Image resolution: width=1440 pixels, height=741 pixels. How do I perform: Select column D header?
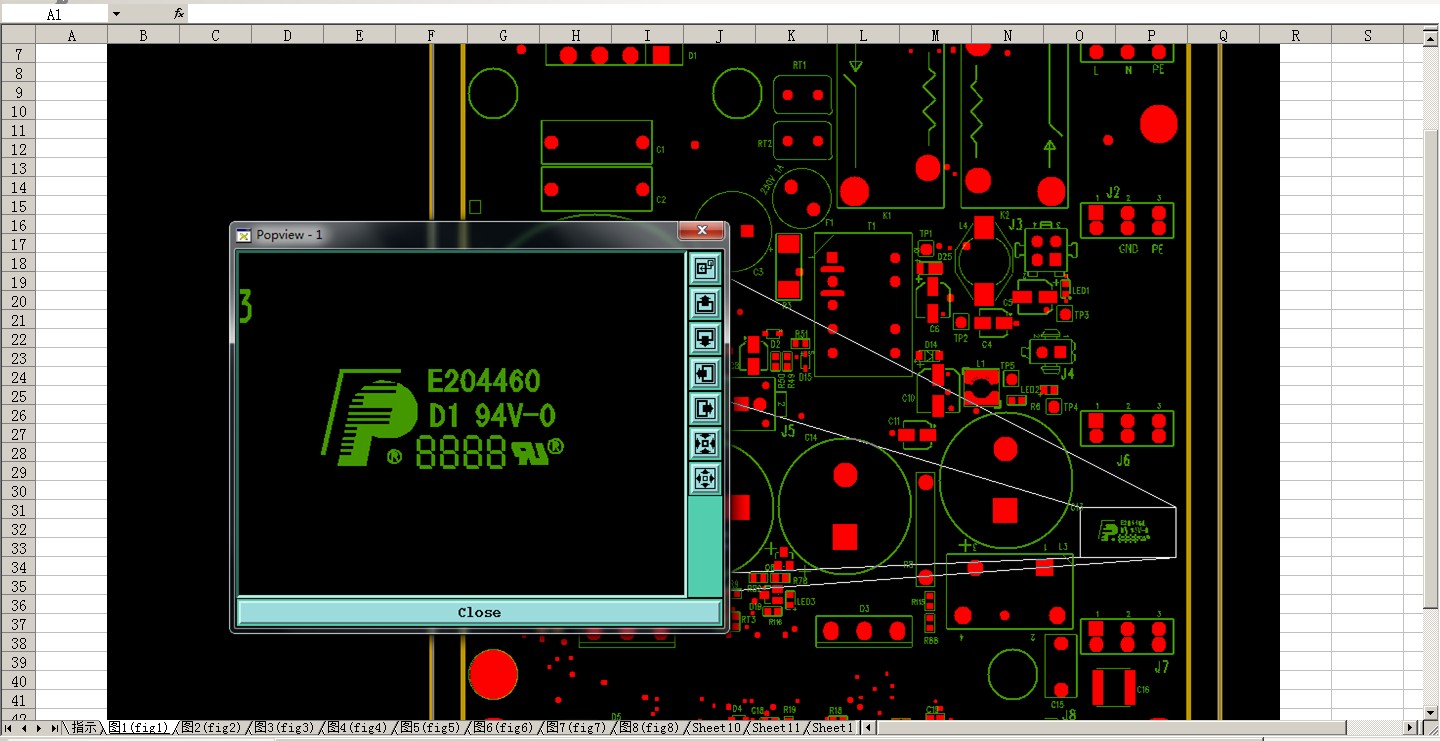coord(288,35)
